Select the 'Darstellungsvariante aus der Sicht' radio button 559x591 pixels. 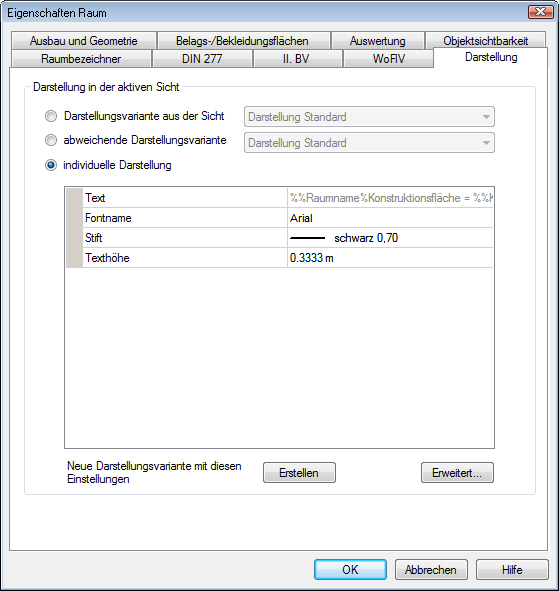(x=51, y=116)
